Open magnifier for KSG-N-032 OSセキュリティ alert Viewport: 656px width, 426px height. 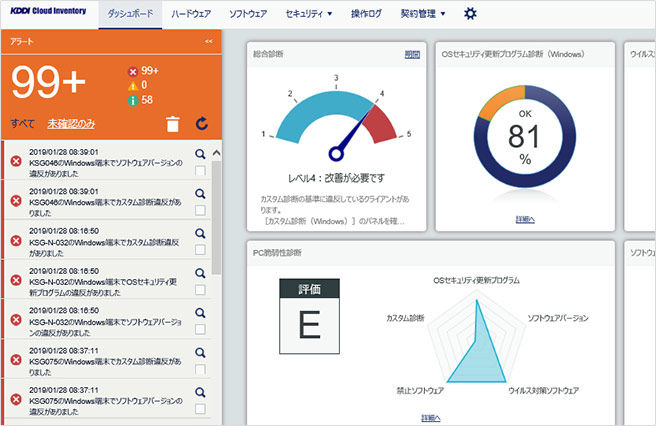200,273
